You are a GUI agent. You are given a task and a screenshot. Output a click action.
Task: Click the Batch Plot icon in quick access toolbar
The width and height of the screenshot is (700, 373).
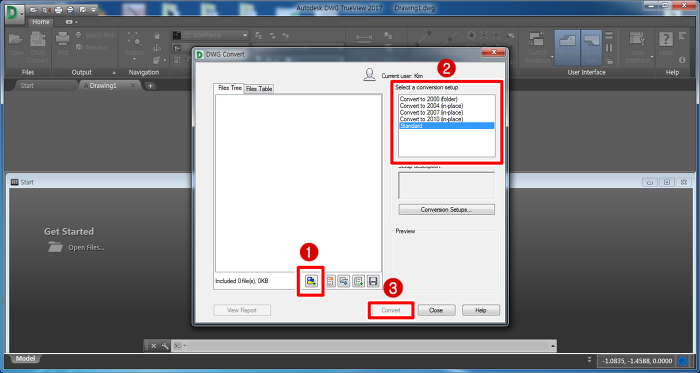(71, 9)
